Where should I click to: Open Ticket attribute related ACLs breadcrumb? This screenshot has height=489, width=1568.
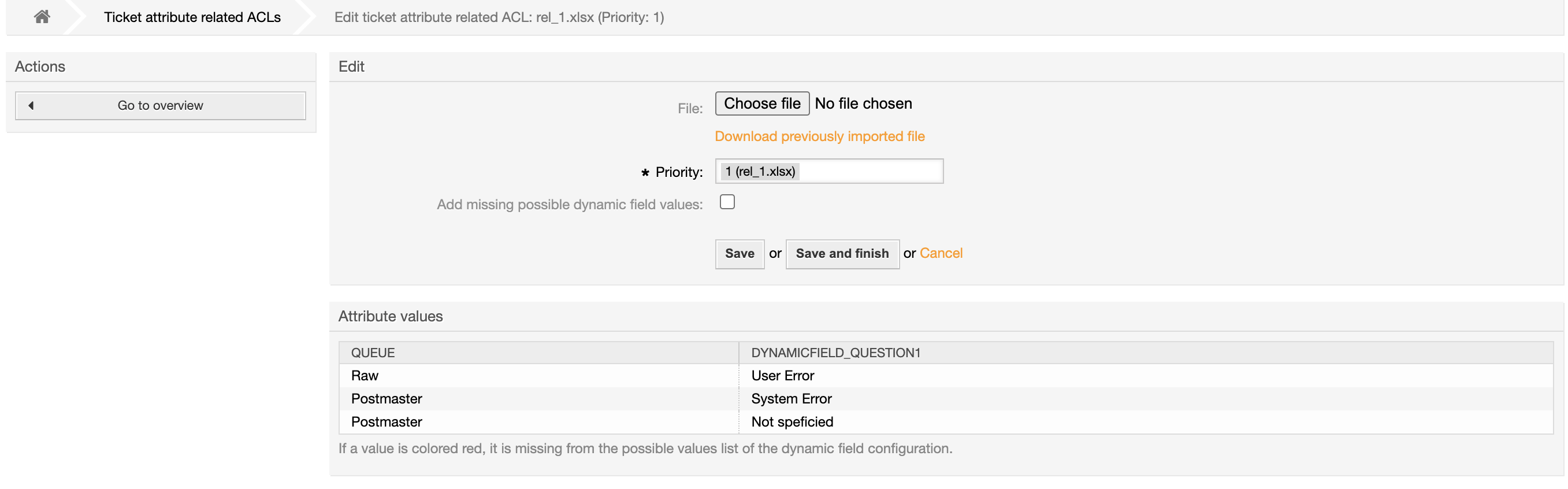(192, 17)
